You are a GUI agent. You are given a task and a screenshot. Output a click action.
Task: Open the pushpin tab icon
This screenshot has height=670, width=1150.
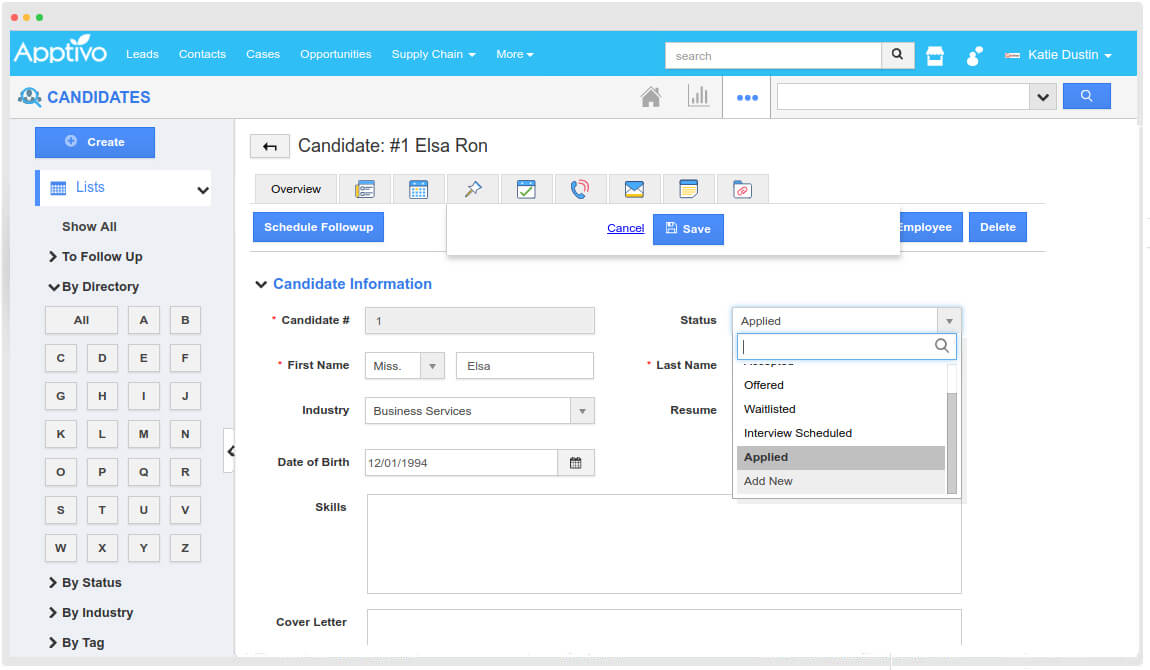point(473,189)
